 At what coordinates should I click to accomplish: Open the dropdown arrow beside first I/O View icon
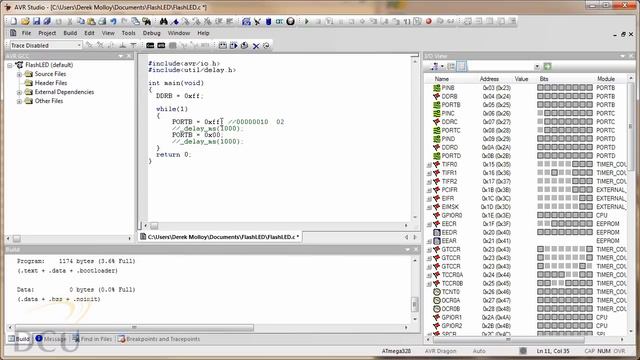click(x=442, y=67)
